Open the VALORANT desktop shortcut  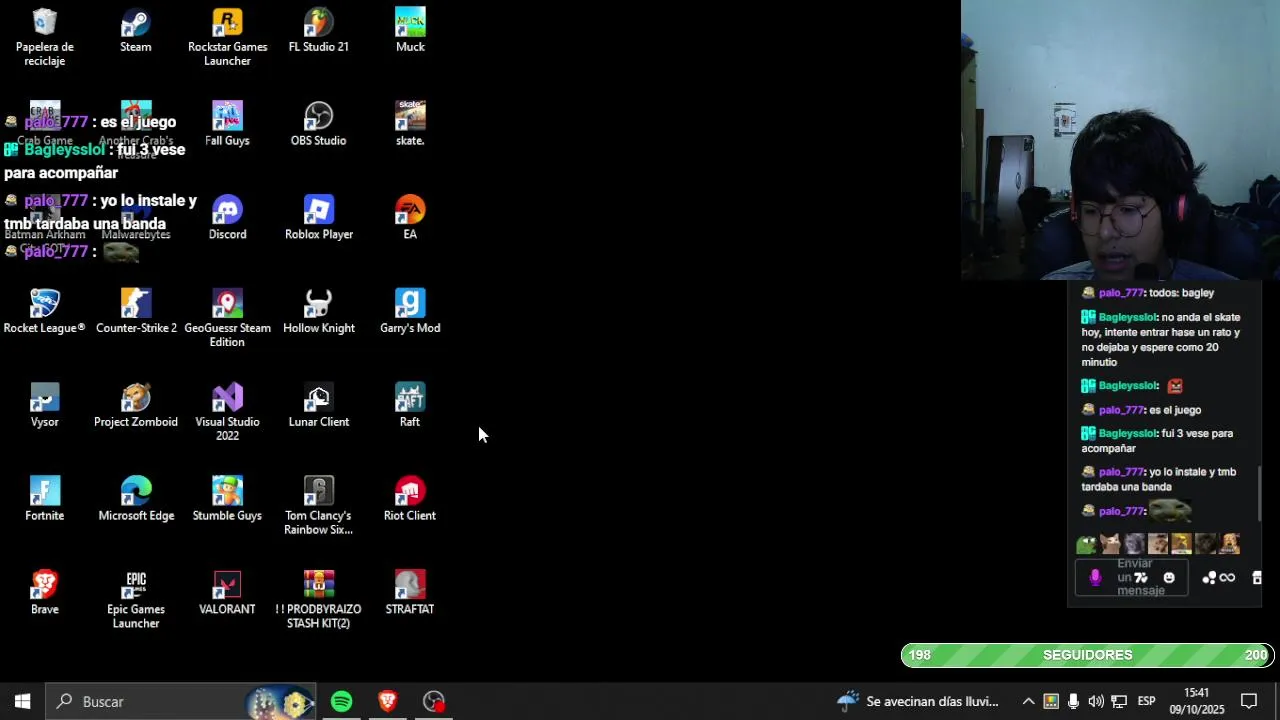click(x=227, y=594)
